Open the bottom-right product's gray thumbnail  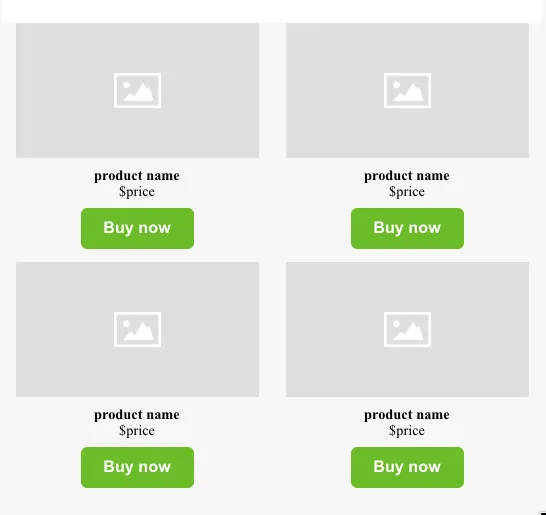pos(407,329)
